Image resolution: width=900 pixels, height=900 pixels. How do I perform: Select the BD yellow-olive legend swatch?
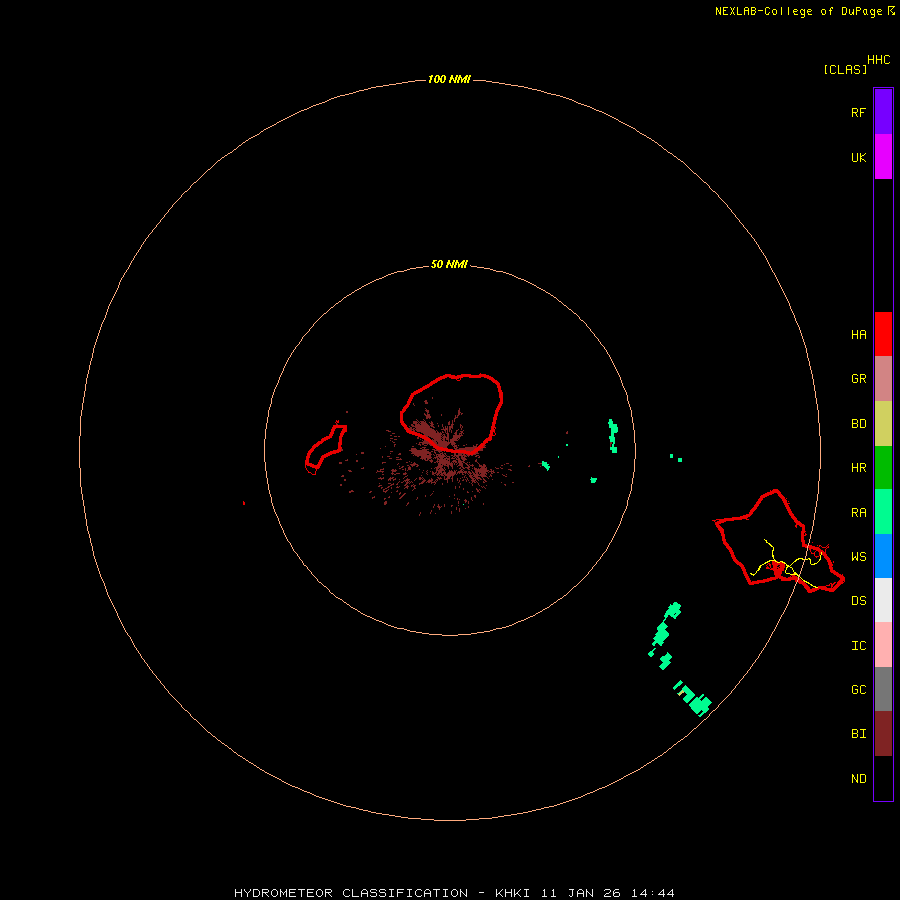point(883,424)
